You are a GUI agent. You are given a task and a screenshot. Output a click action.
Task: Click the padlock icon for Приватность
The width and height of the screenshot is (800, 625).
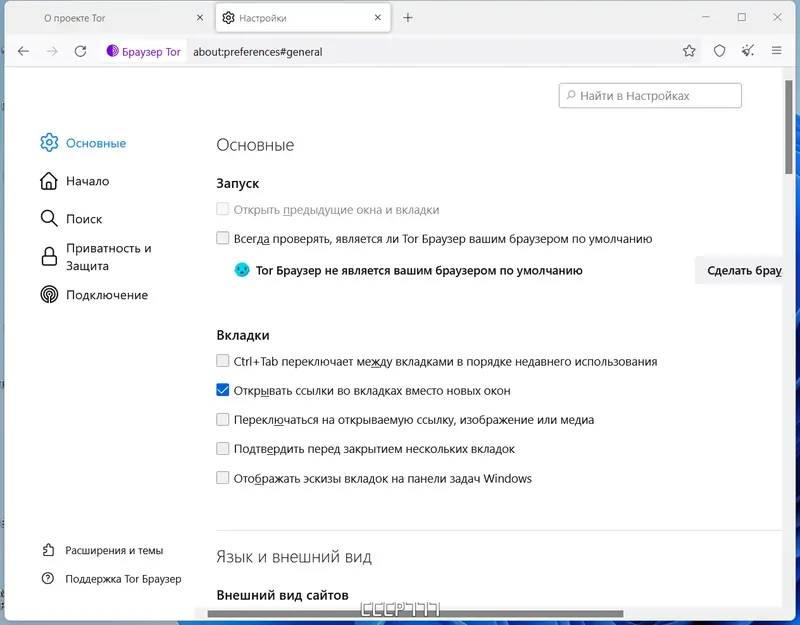click(49, 257)
